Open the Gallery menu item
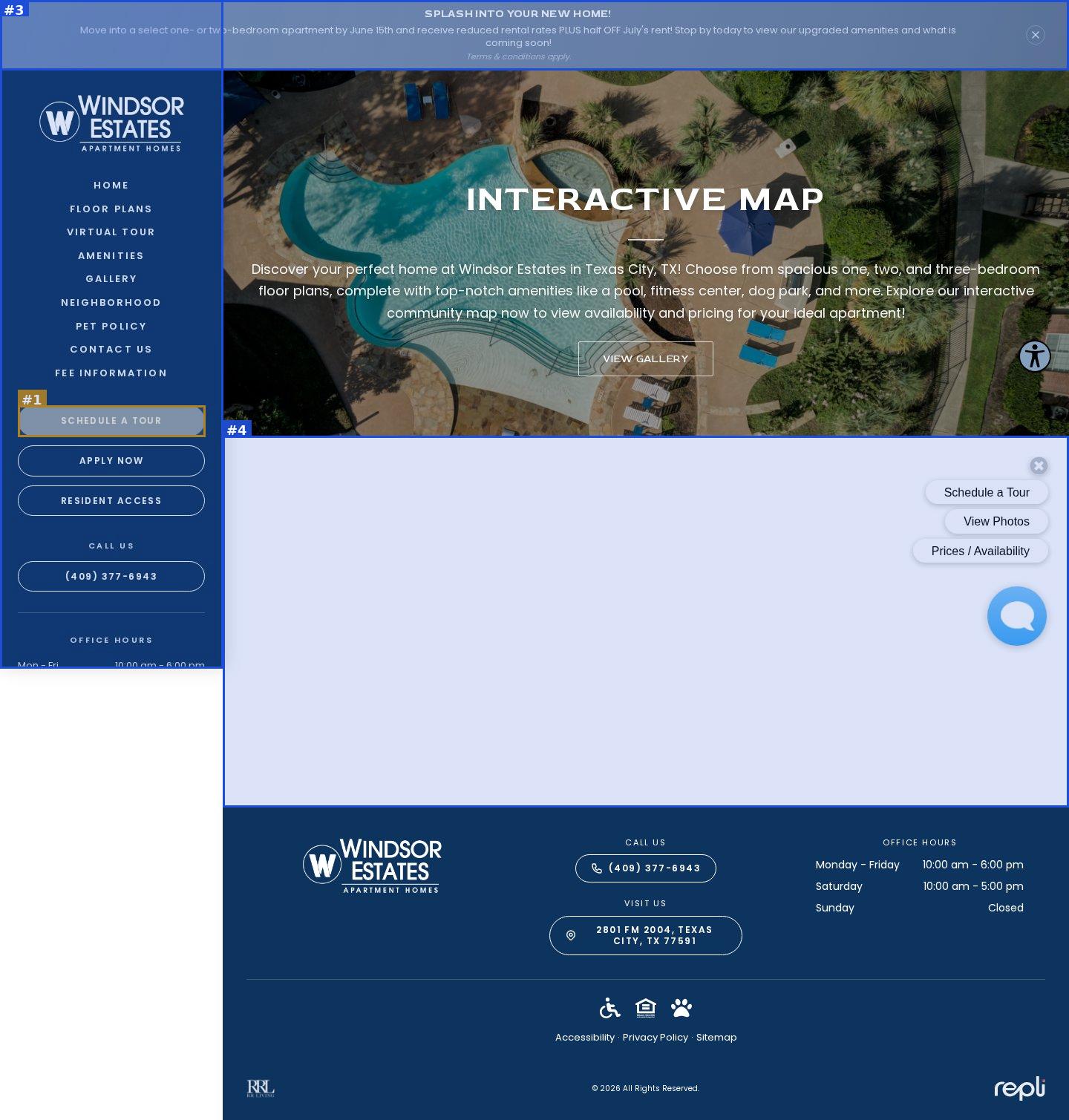The width and height of the screenshot is (1069, 1120). 111,279
